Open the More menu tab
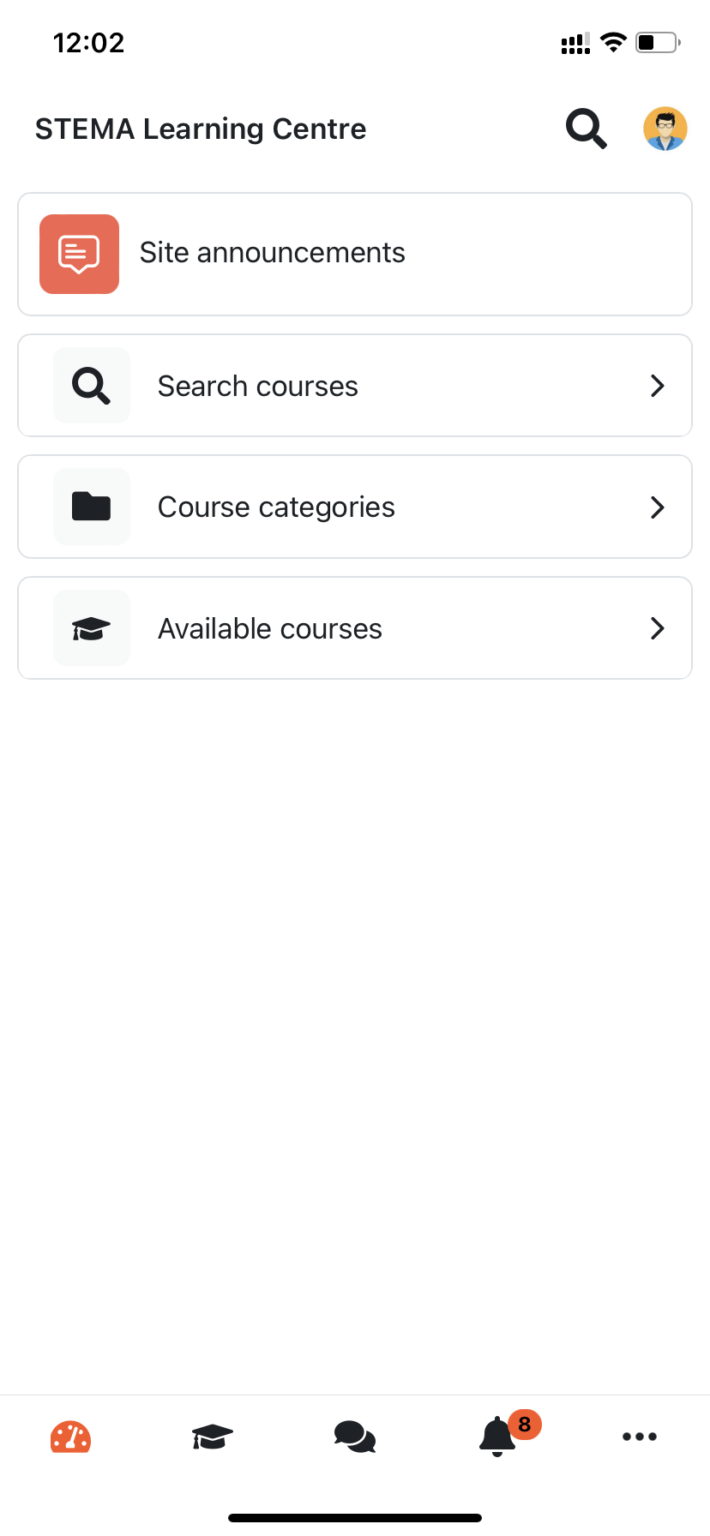This screenshot has width=710, height=1536. pyautogui.click(x=639, y=1438)
